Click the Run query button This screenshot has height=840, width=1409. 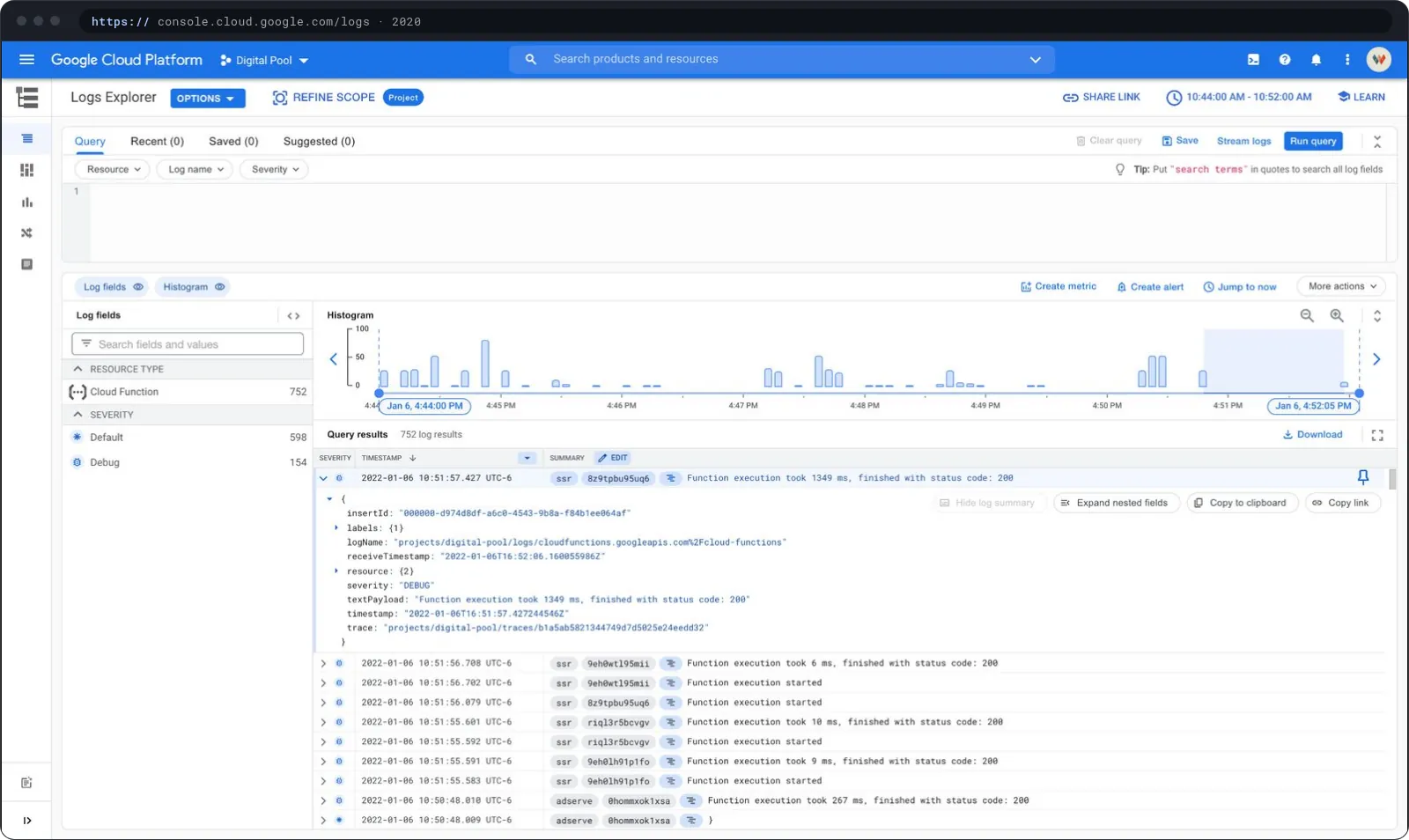(1313, 141)
